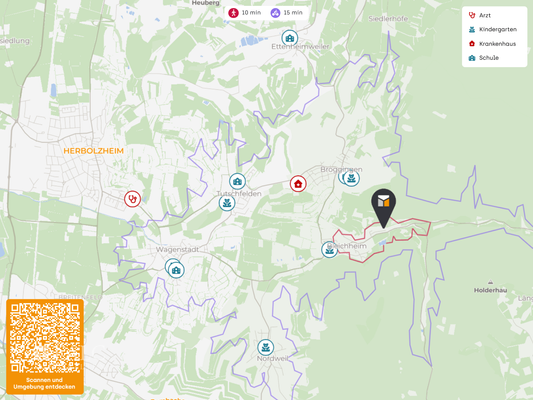The height and width of the screenshot is (400, 533).
Task: Select the kindergarten marker in Tutschfelden
Action: click(x=227, y=203)
